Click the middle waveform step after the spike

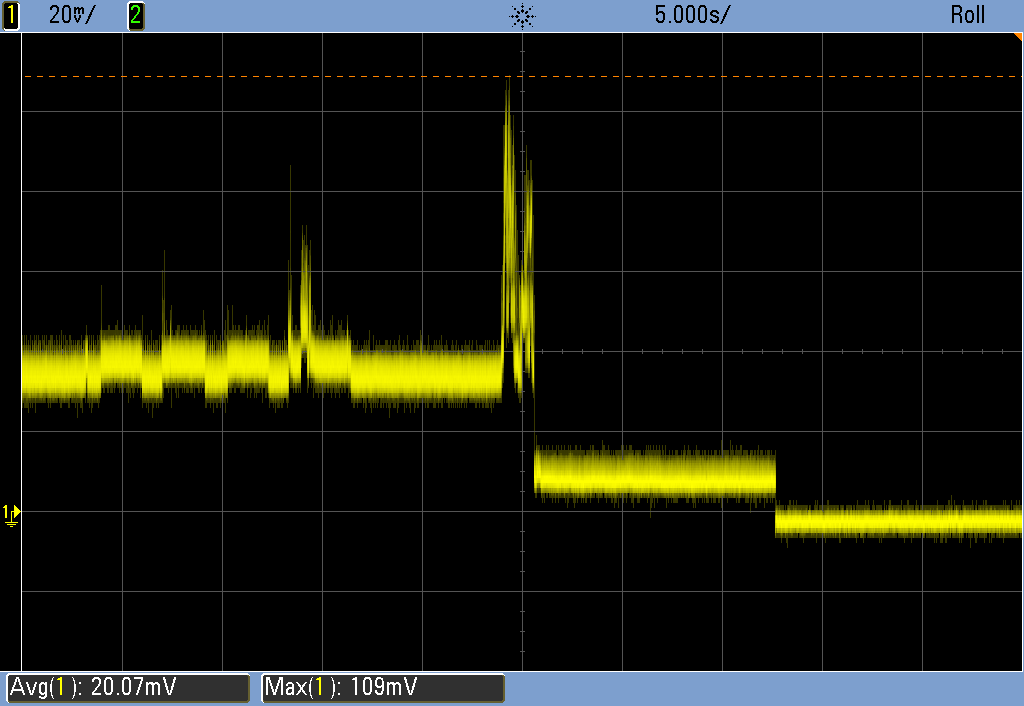(x=655, y=473)
